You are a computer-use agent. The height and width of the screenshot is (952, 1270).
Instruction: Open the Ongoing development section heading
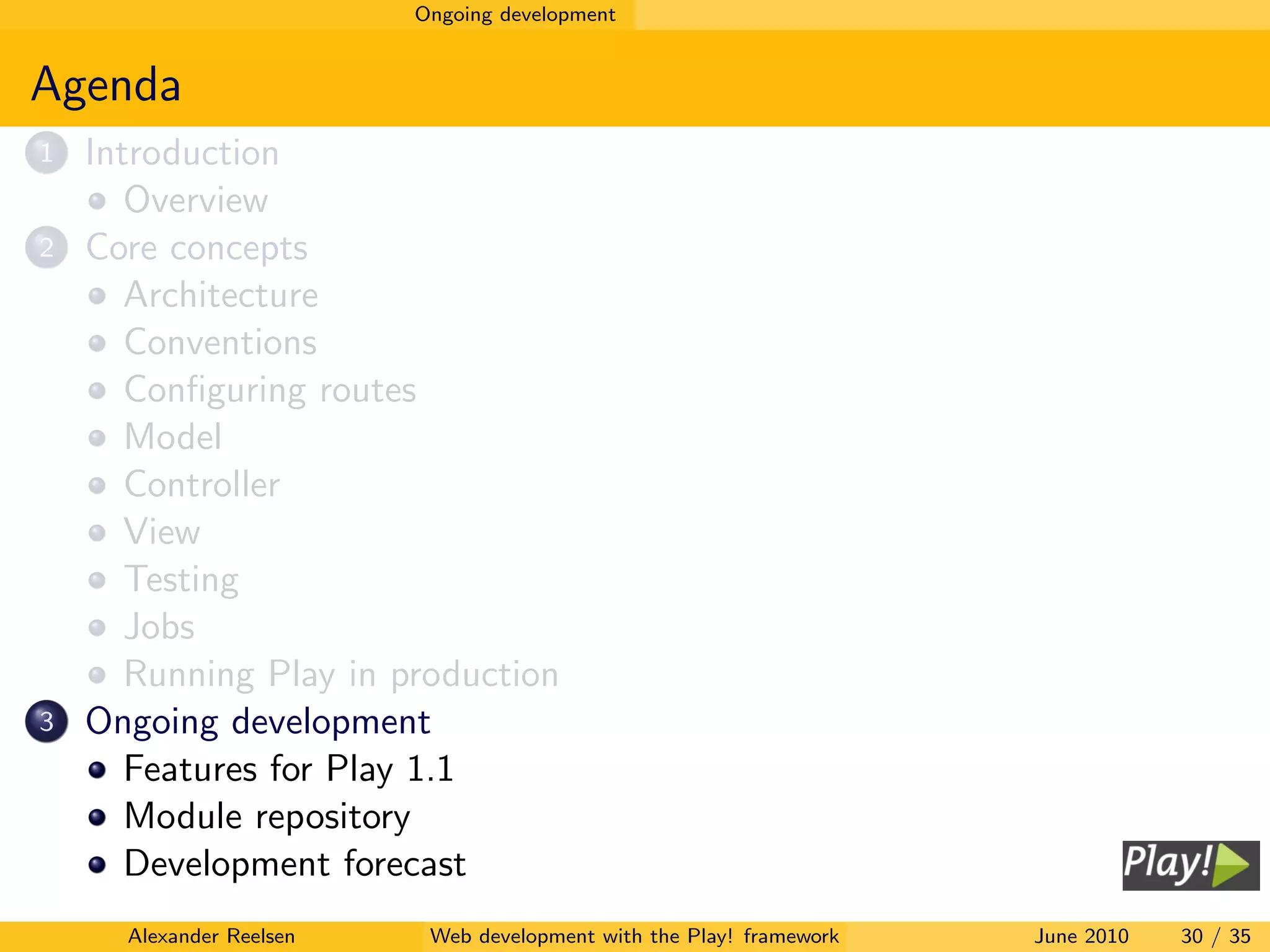point(257,722)
